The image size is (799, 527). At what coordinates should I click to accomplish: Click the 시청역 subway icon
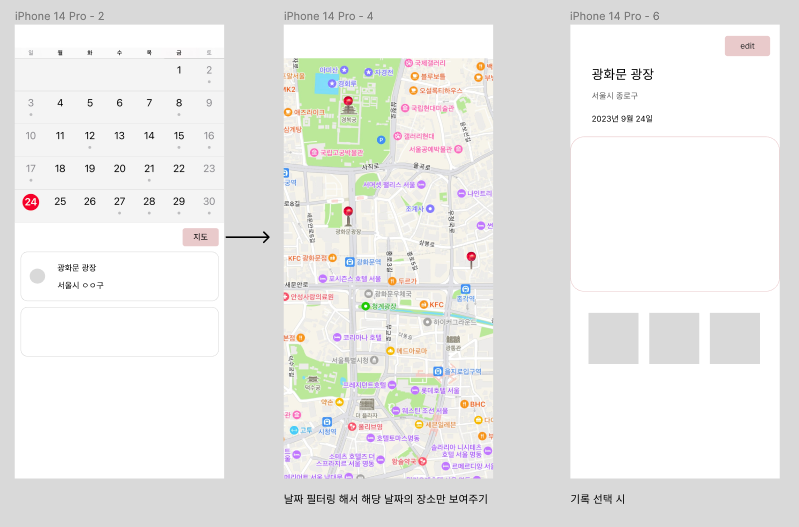click(x=327, y=422)
